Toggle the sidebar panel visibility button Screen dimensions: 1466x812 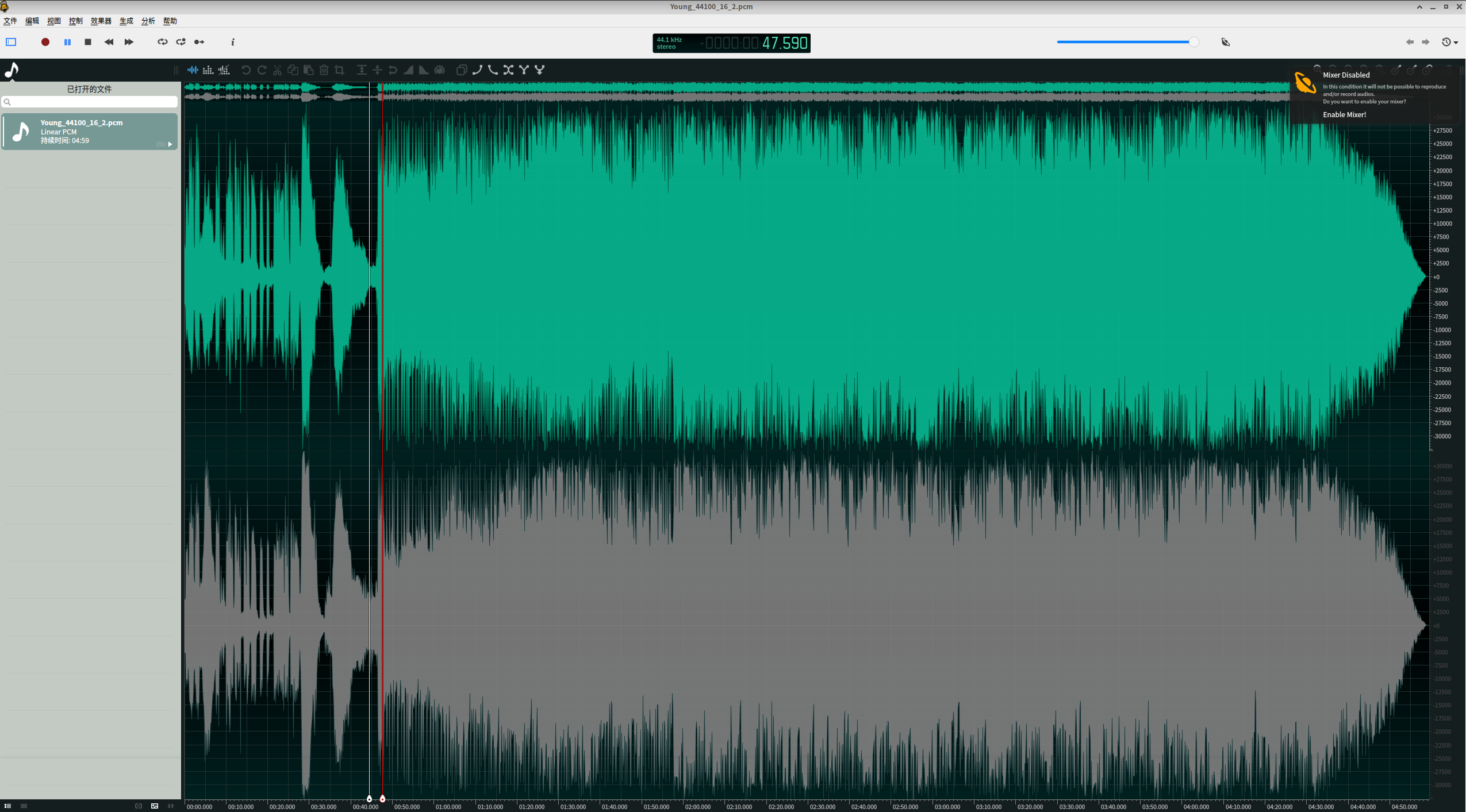click(x=11, y=42)
